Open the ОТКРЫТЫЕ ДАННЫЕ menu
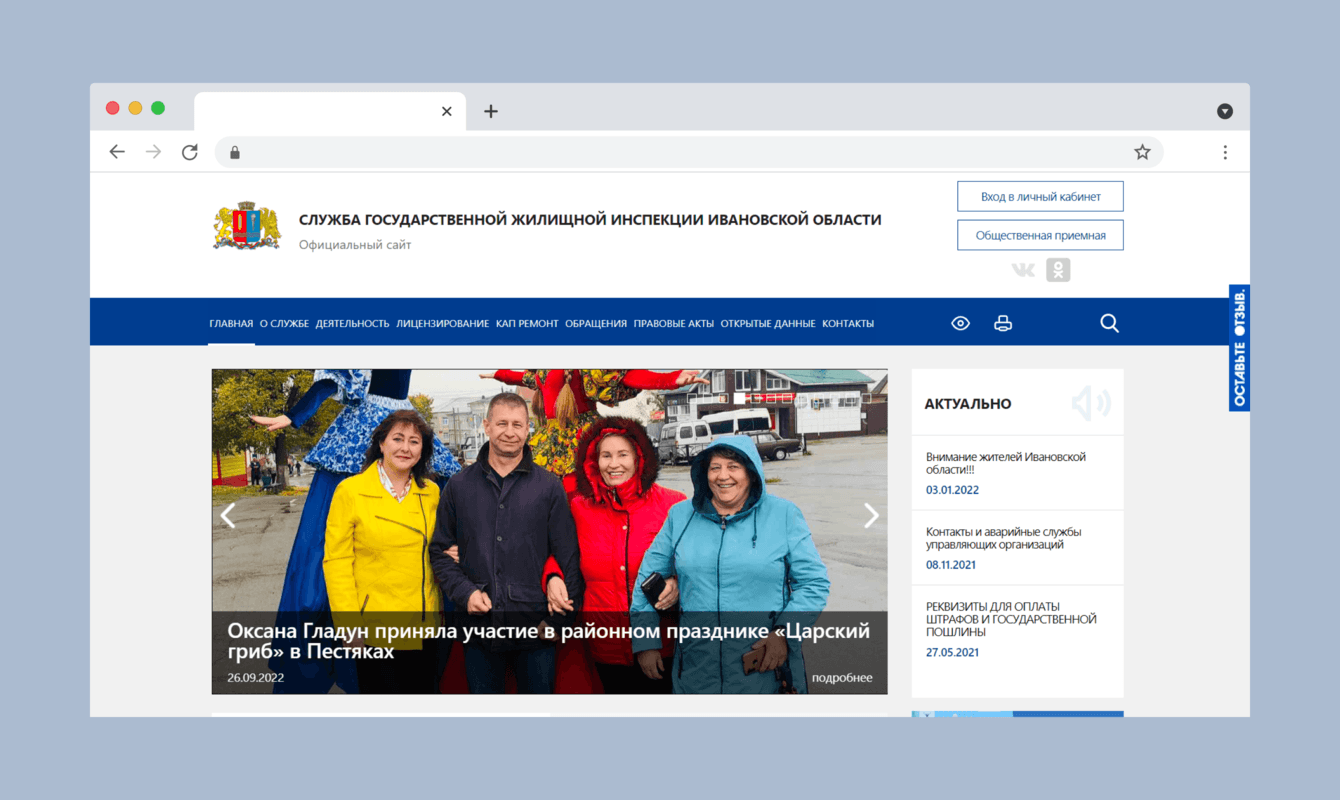 tap(768, 323)
